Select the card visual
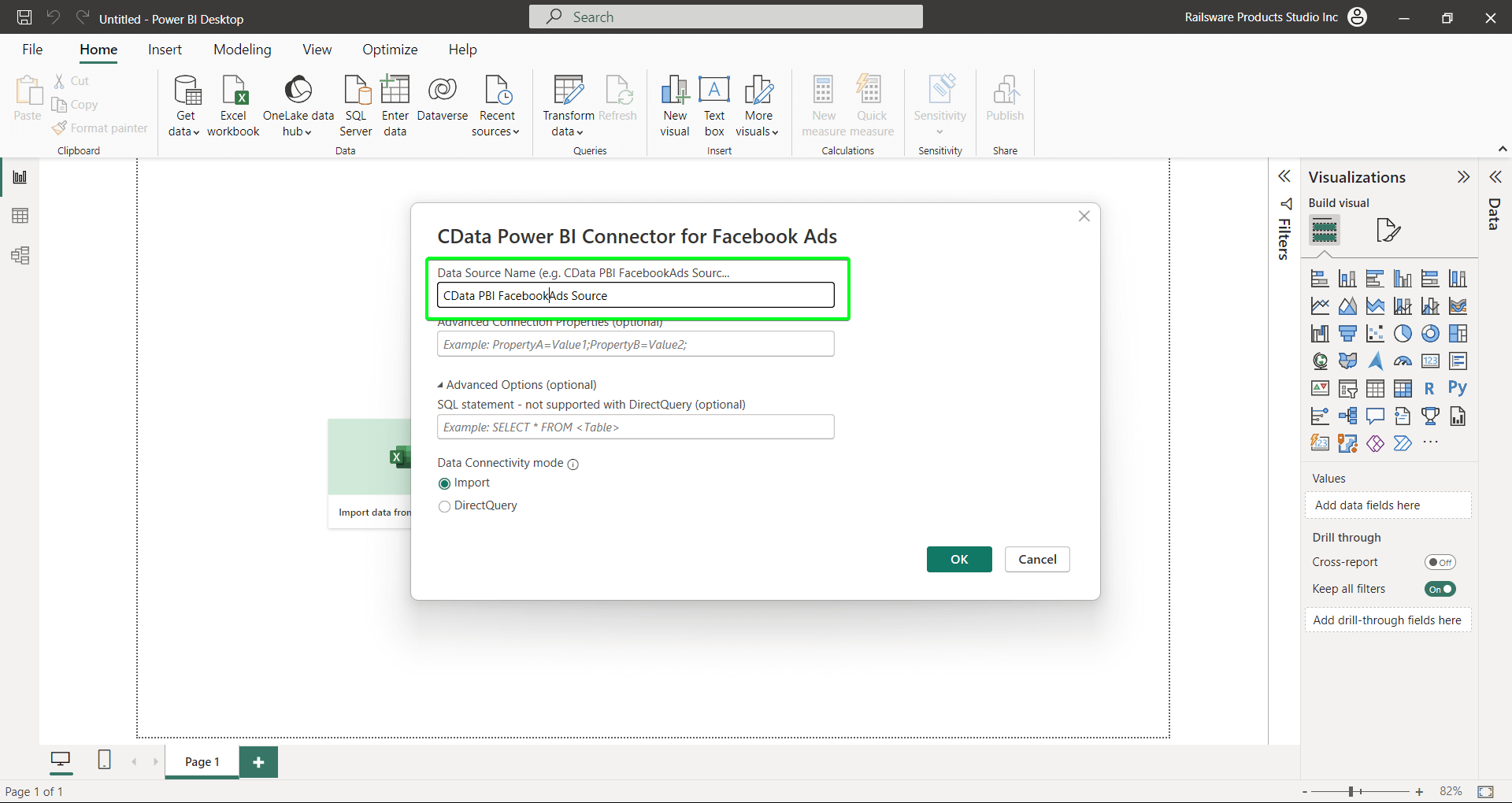This screenshot has height=803, width=1512. pyautogui.click(x=1430, y=361)
